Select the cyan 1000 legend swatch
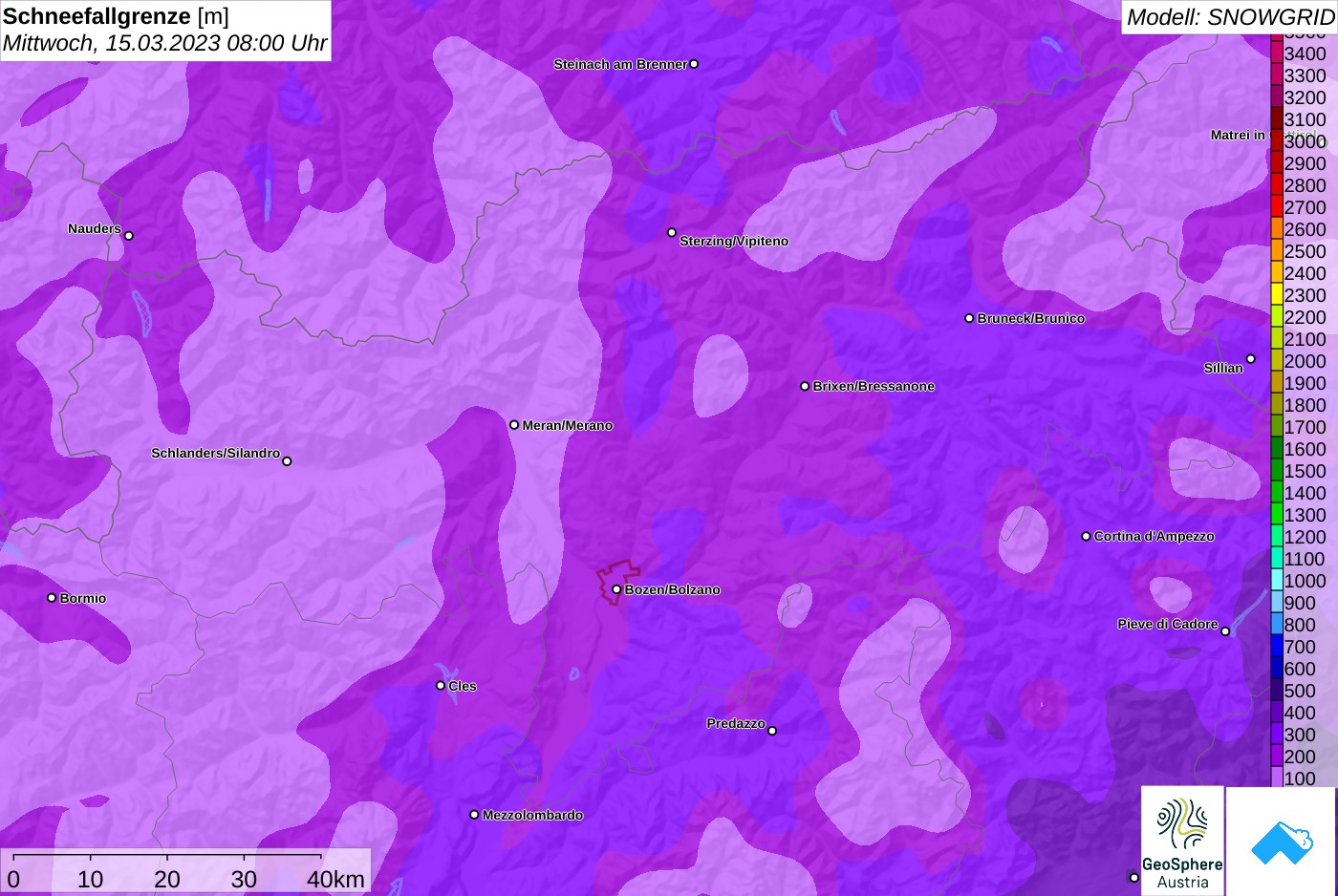 1276,580
